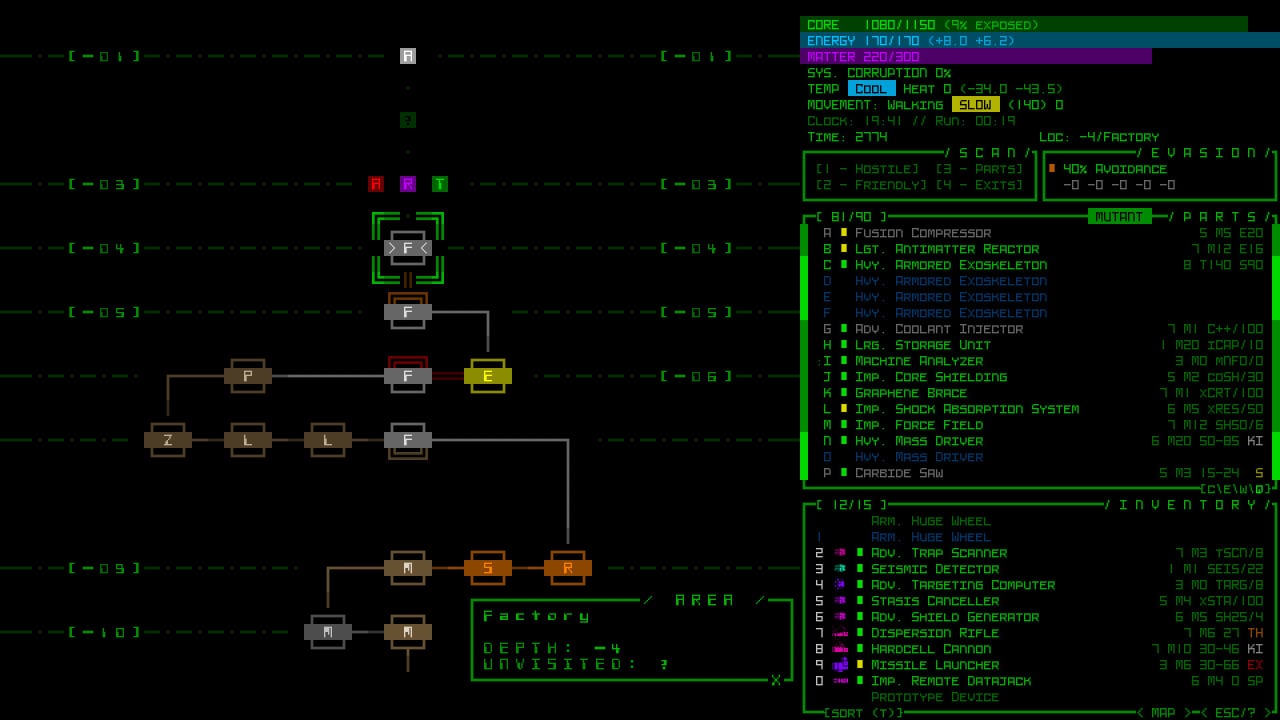This screenshot has height=720, width=1280.
Task: Click the Sort (T) inventory button
Action: pyautogui.click(x=863, y=712)
